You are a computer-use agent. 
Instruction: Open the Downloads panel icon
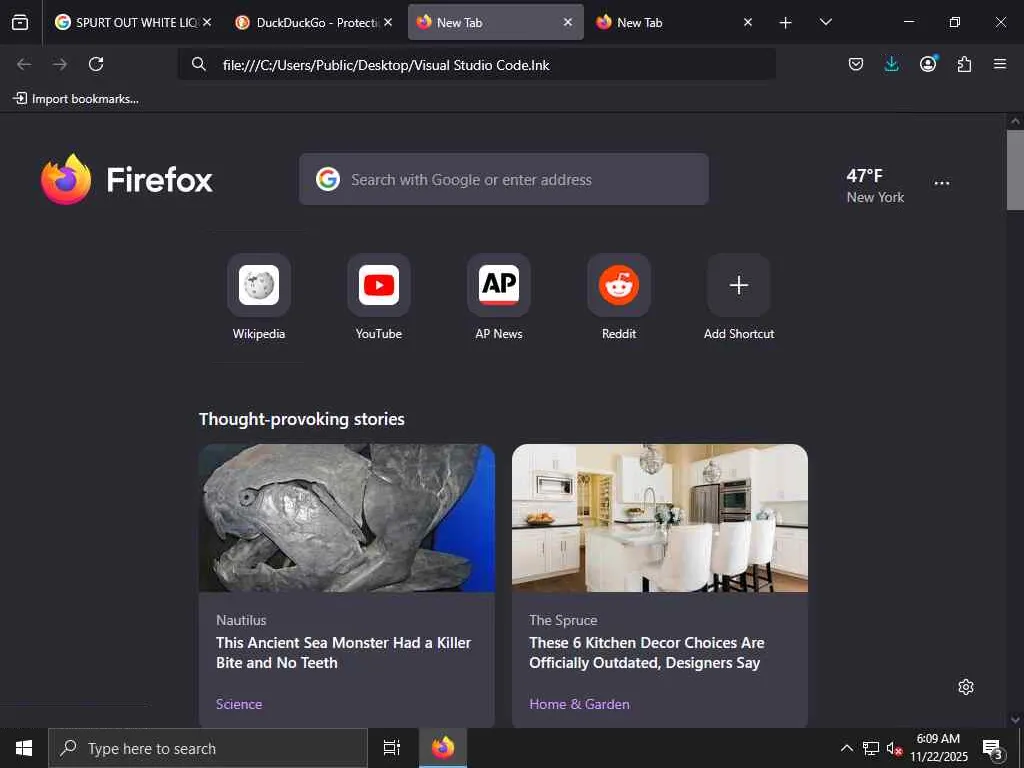pos(891,64)
